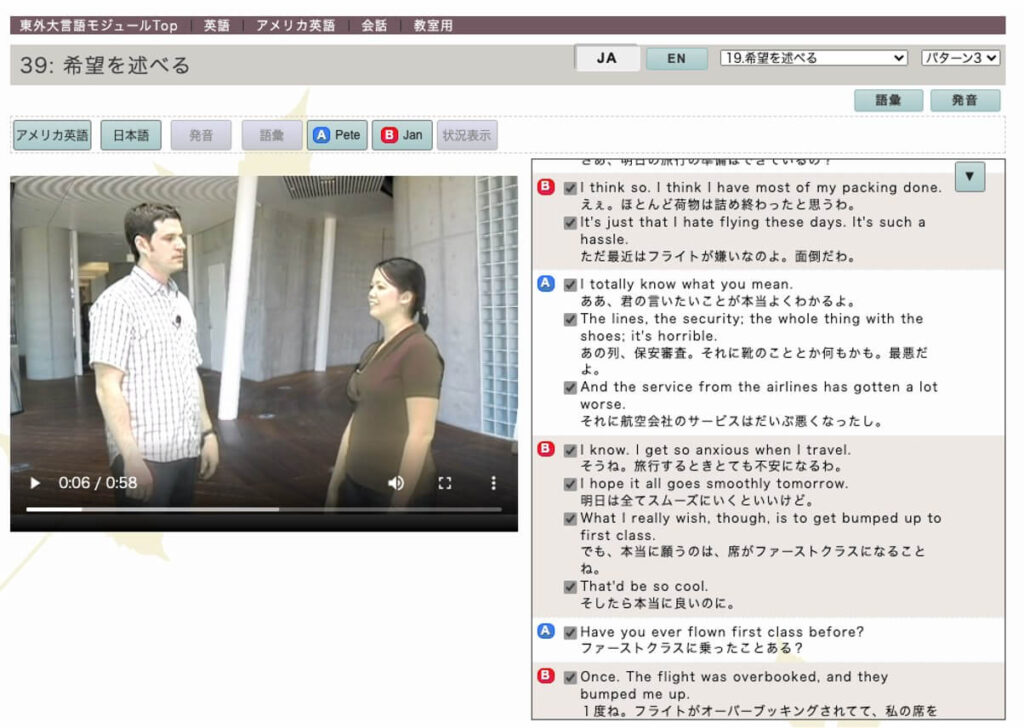Image resolution: width=1024 pixels, height=728 pixels.
Task: Enter fullscreen video mode
Action: point(445,483)
